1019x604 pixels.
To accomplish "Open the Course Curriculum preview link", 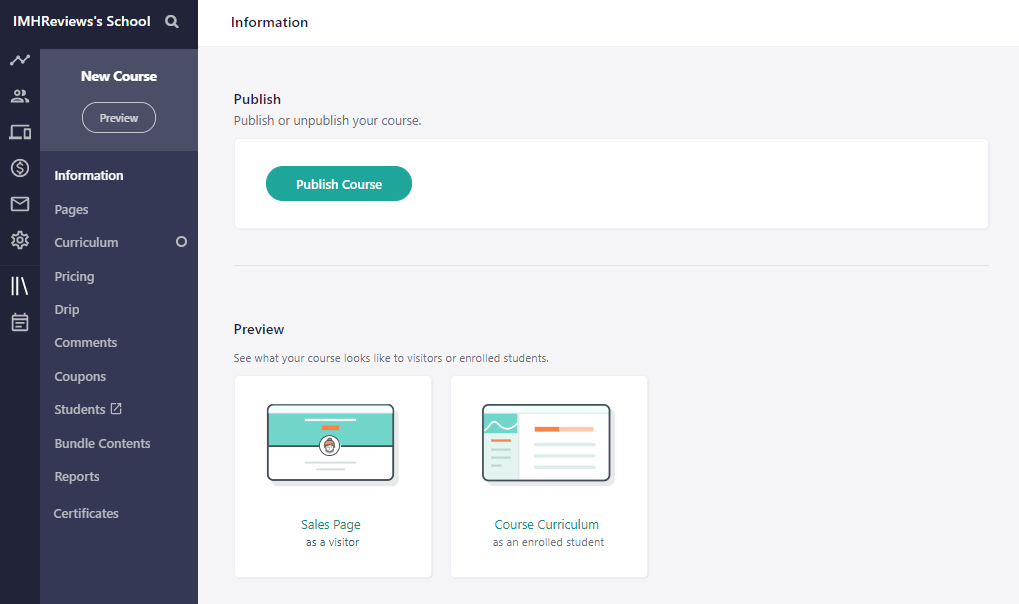I will pyautogui.click(x=547, y=525).
